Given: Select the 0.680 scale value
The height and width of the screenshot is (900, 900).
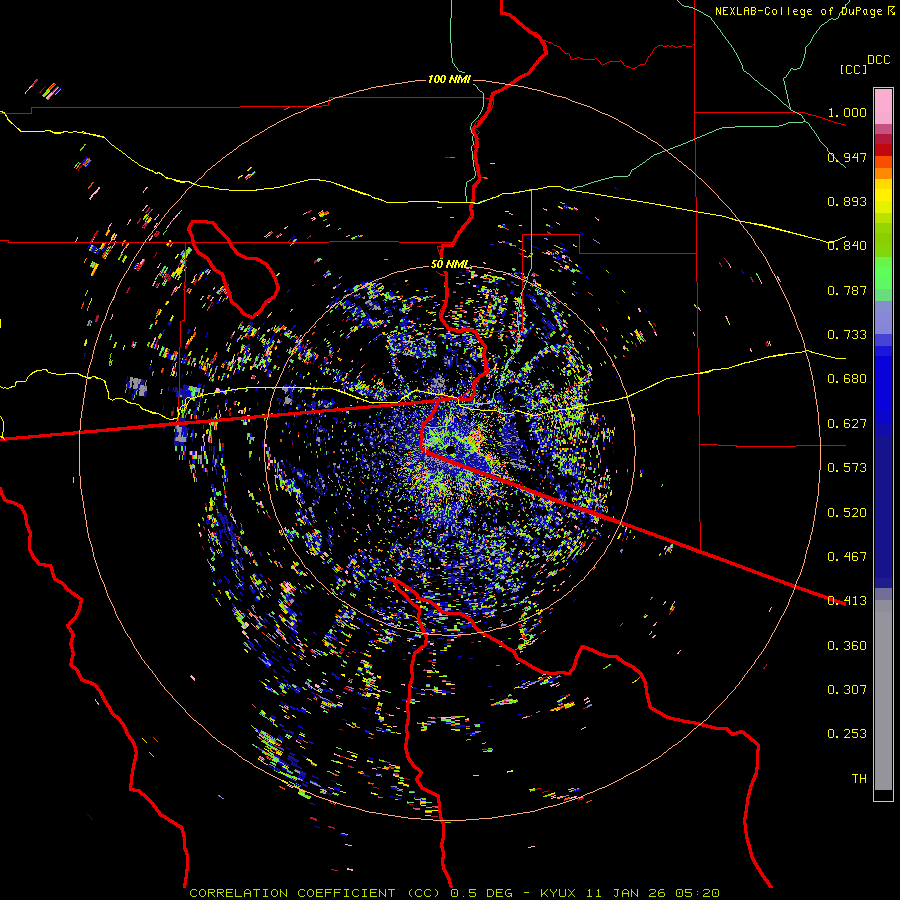Looking at the screenshot, I should click(x=847, y=379).
